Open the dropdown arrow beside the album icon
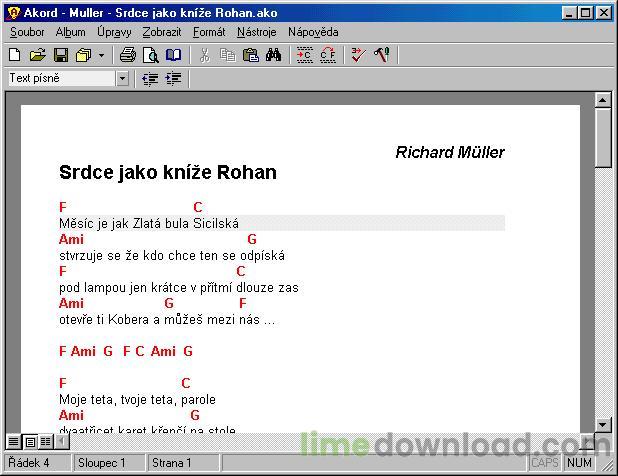The image size is (618, 476). pos(101,55)
